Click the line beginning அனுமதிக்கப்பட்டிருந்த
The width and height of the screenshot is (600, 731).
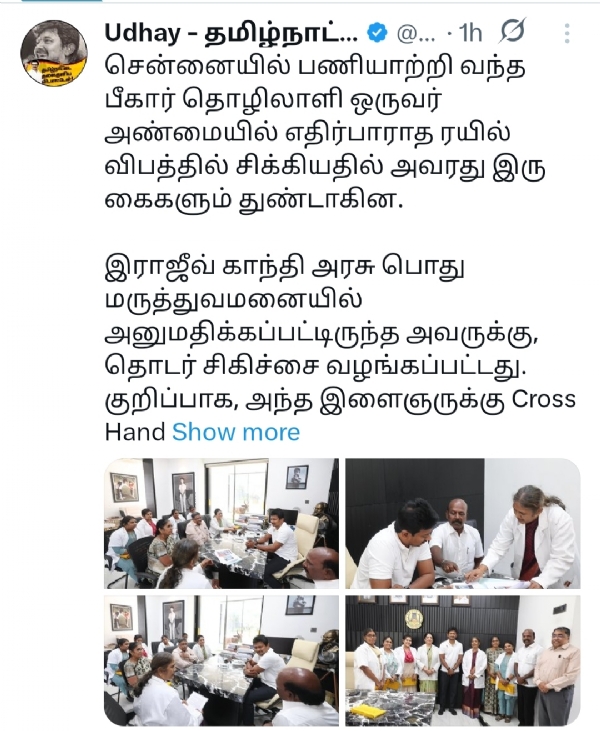pos(322,334)
